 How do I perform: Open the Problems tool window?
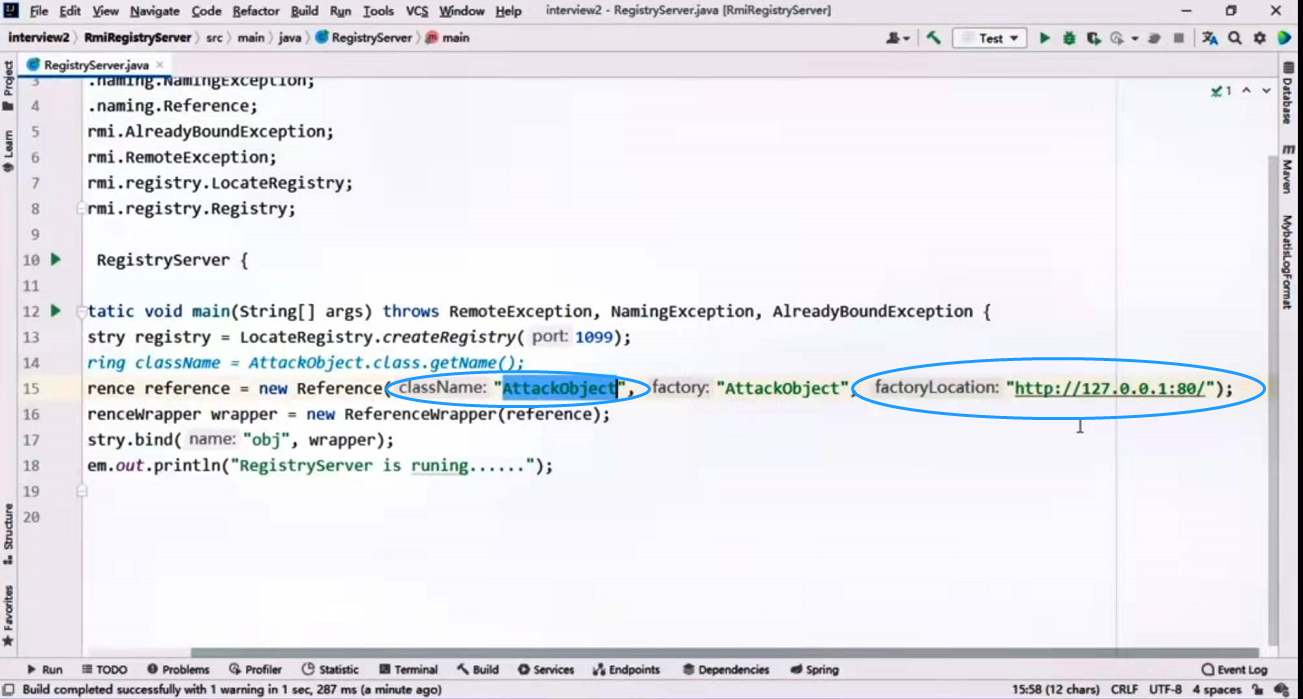tap(178, 670)
